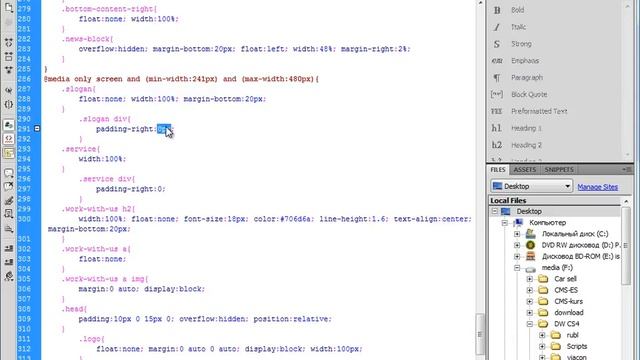This screenshot has width=640, height=360.
Task: Click the '.logo{' selector on line 311
Action: [x=92, y=339]
